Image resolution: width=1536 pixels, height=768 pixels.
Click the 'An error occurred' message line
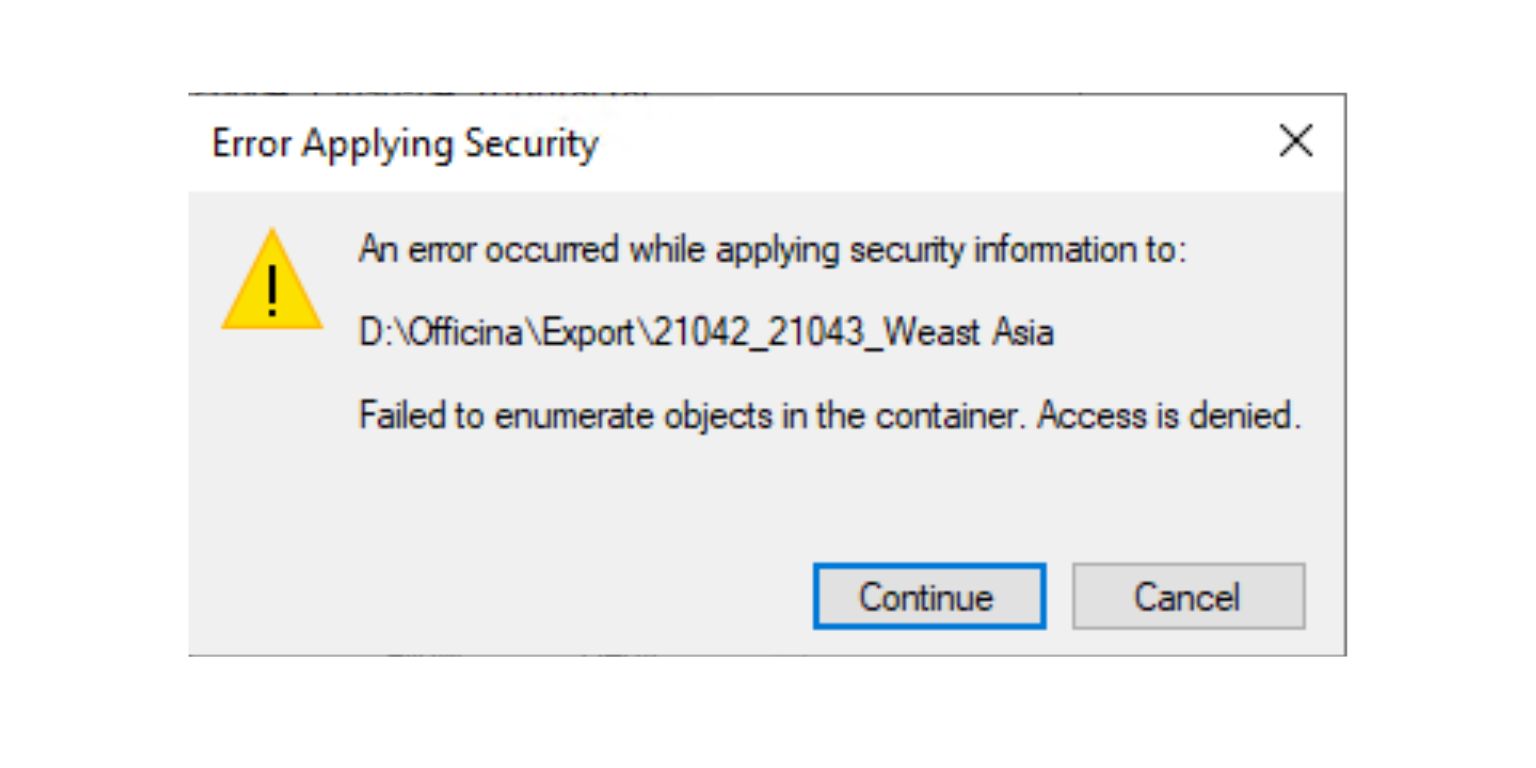click(x=771, y=250)
